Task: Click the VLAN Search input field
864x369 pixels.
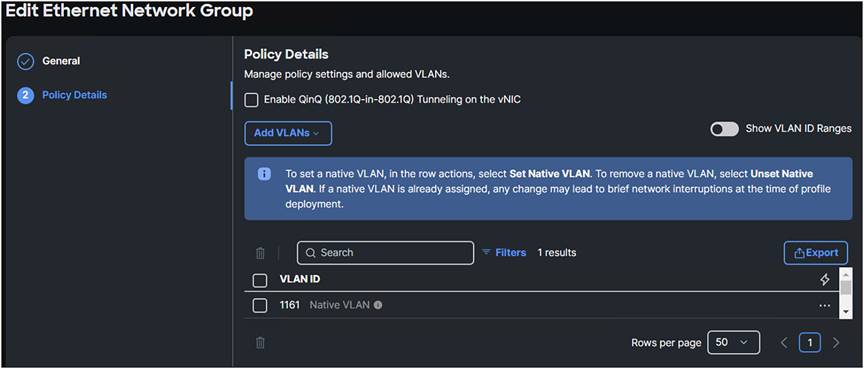Action: pos(385,253)
